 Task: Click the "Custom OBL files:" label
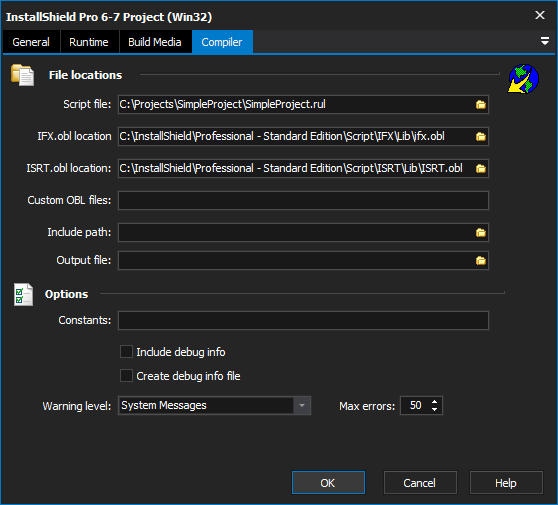(x=69, y=200)
